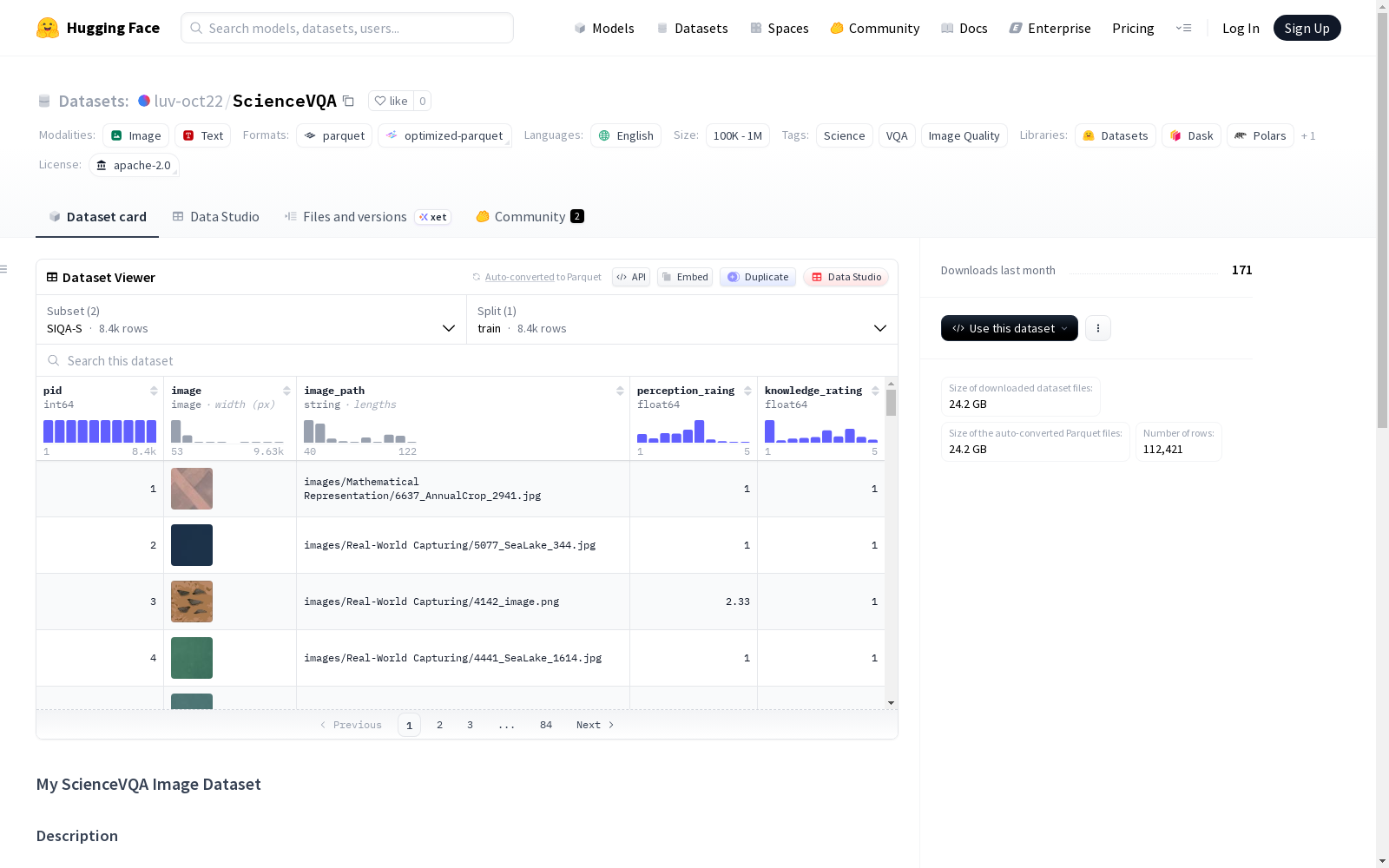Jump to page 2 of the dataset rows
Image resolution: width=1389 pixels, height=868 pixels.
click(x=440, y=725)
